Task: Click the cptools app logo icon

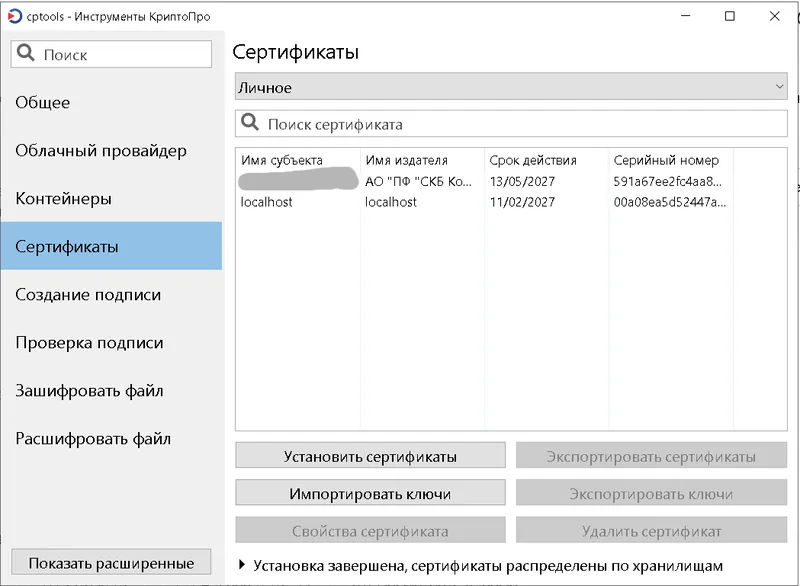Action: click(15, 16)
